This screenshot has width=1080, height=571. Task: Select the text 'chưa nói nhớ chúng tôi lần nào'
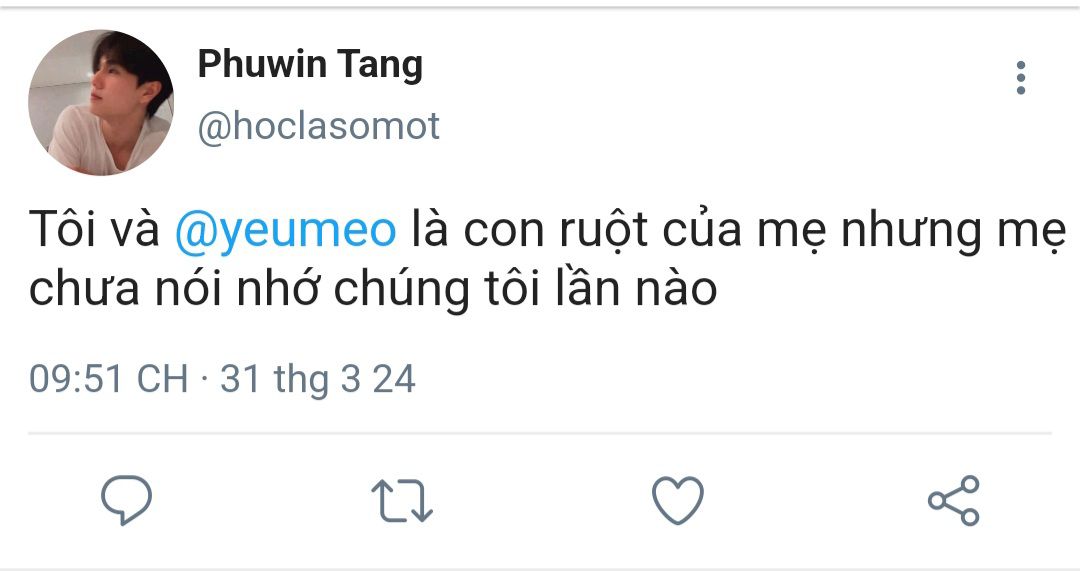[373, 289]
